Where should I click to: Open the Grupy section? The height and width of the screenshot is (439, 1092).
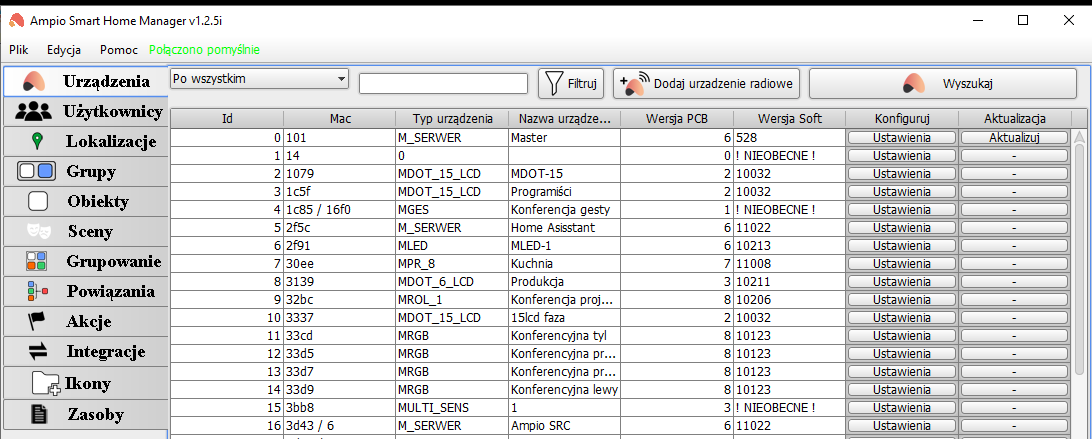point(86,171)
